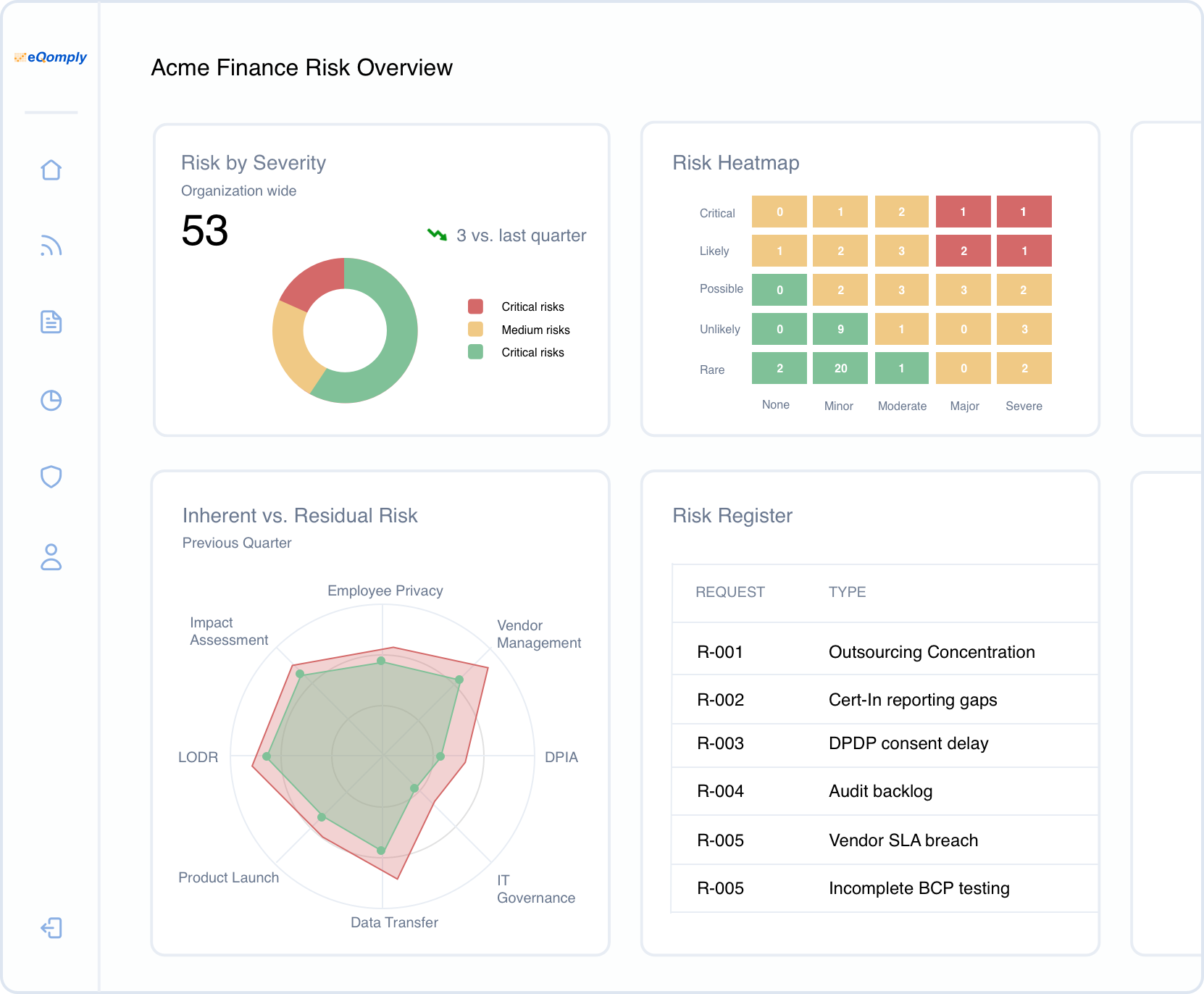Screen dimensions: 1204x994
Task: Click the Risk Heatmap card title
Action: 736,163
